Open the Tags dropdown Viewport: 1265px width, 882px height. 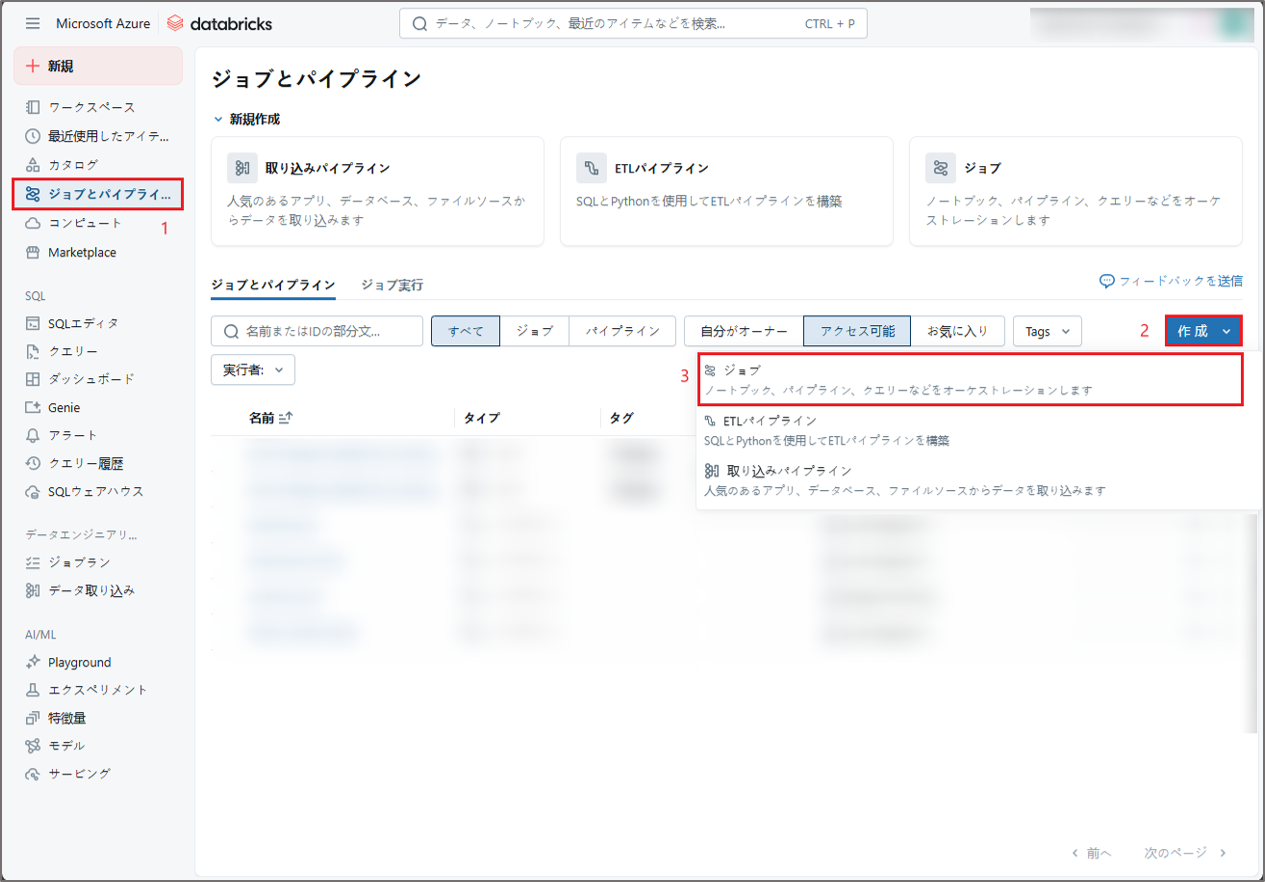tap(1047, 331)
